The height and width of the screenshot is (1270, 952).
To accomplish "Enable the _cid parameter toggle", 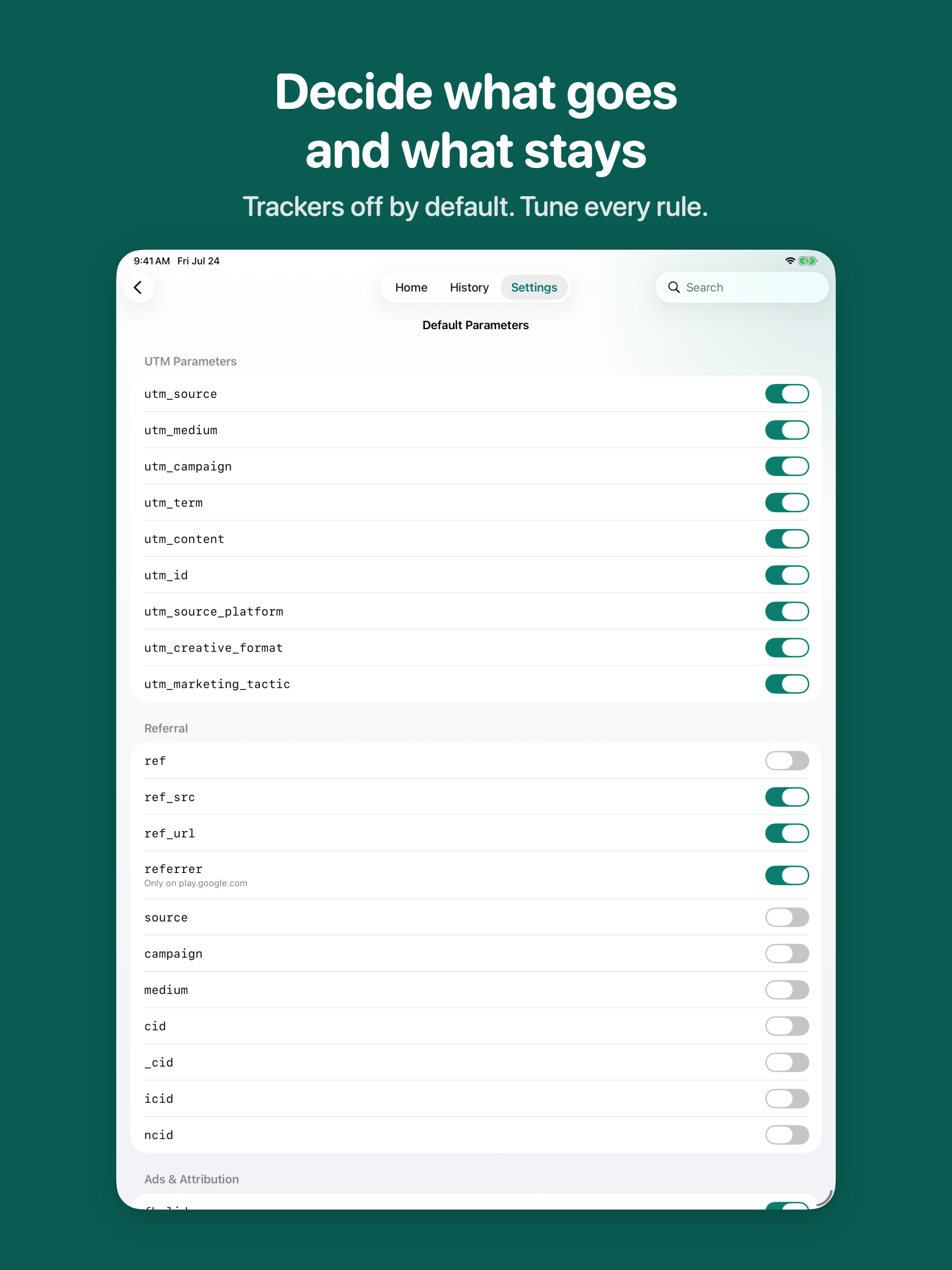I will 787,1062.
